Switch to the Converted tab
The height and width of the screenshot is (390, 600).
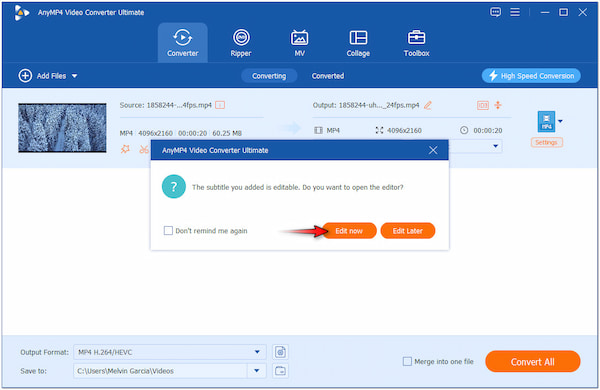[328, 76]
